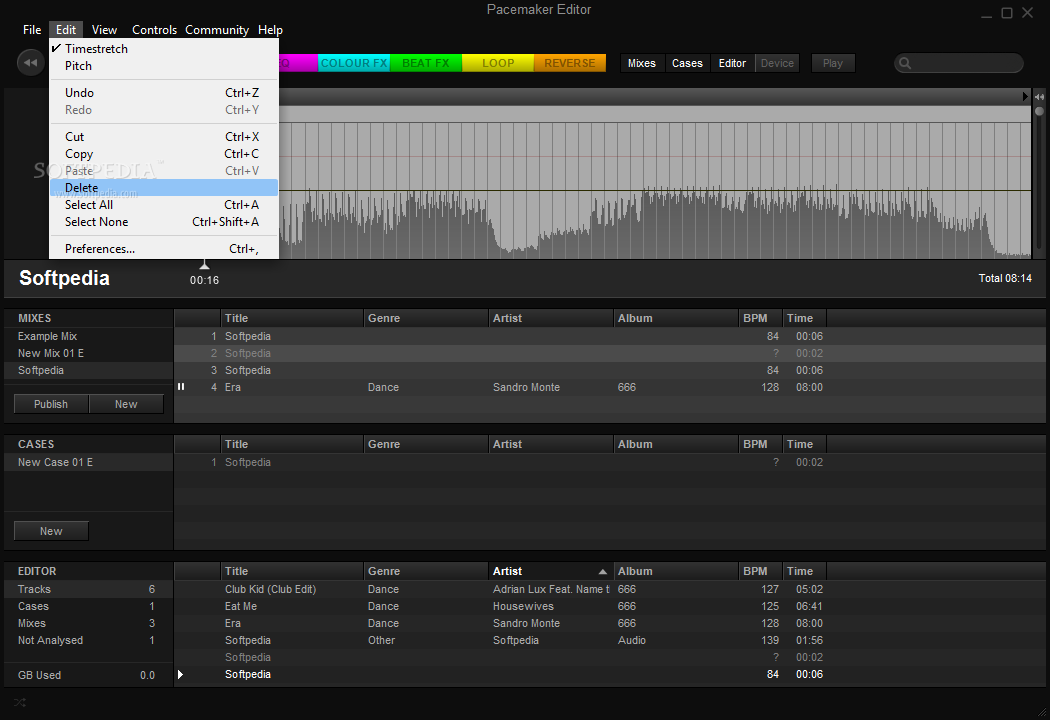Select the Era track in Mixes list
Viewport: 1050px width, 720px height.
tap(609, 387)
